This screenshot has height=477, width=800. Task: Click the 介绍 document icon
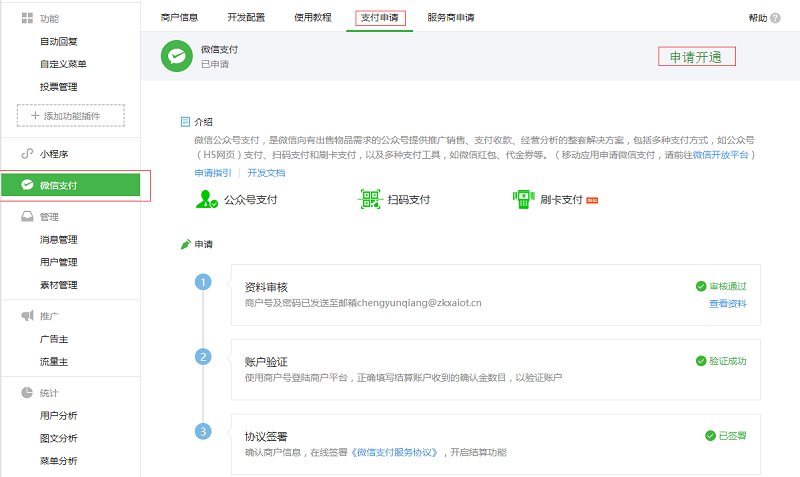point(185,121)
